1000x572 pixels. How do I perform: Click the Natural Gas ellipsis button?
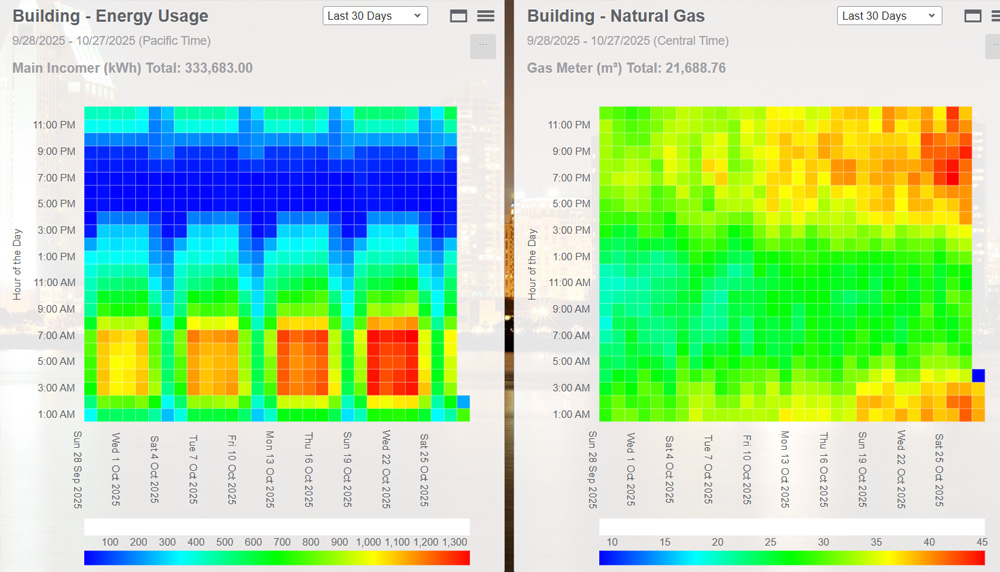[x=987, y=46]
